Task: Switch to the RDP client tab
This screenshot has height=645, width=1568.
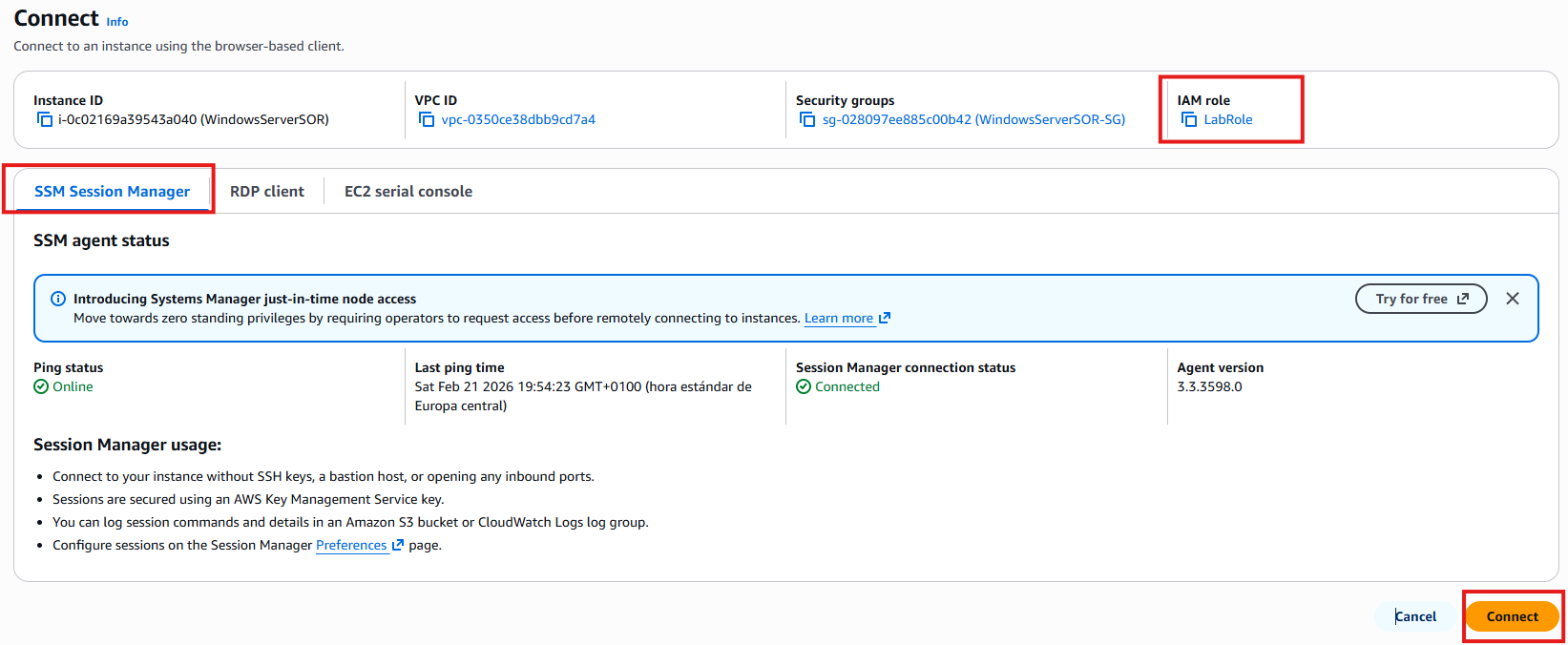Action: click(x=267, y=191)
